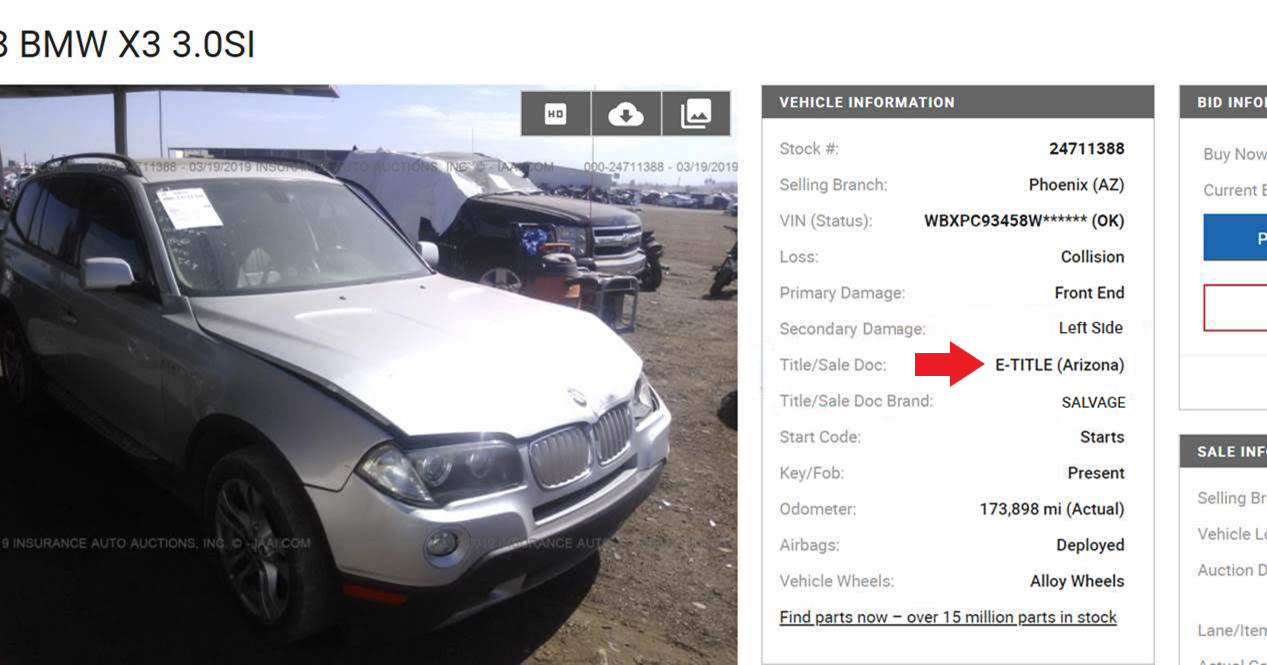
Task: Click the Phoenix (AZ) selling branch value
Action: (1076, 185)
